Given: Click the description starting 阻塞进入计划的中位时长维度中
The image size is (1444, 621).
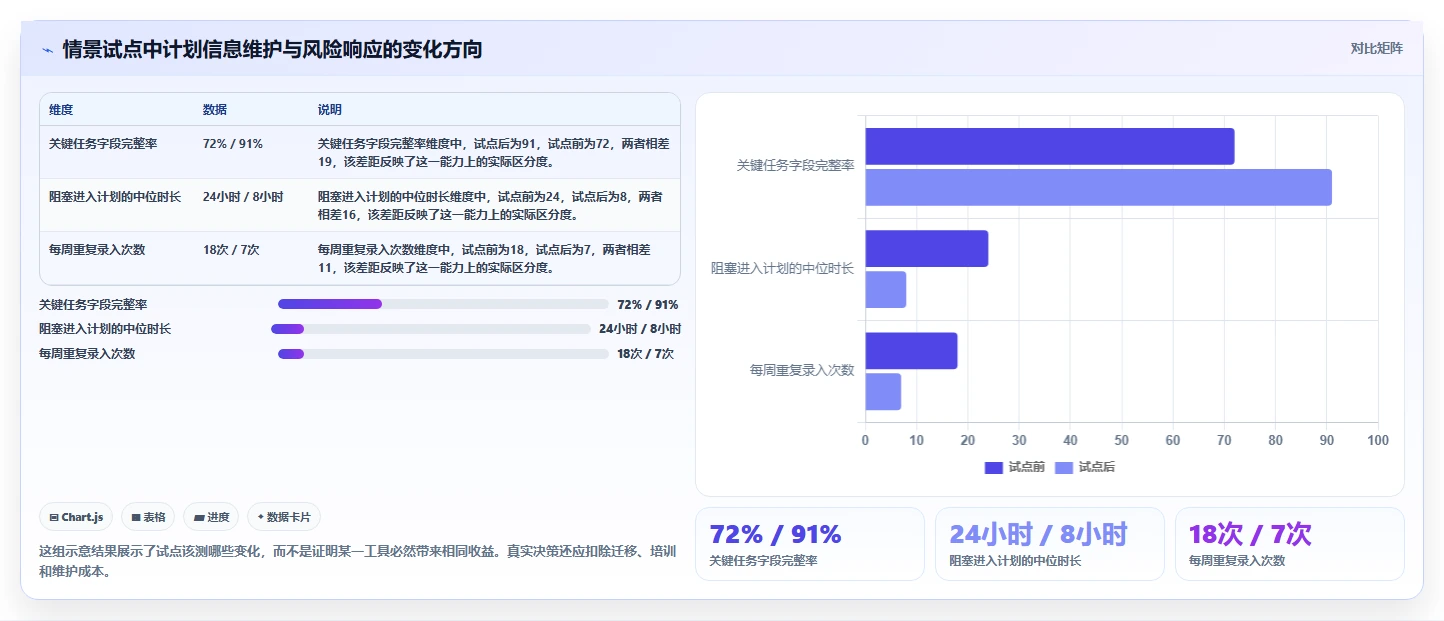Looking at the screenshot, I should pos(490,205).
